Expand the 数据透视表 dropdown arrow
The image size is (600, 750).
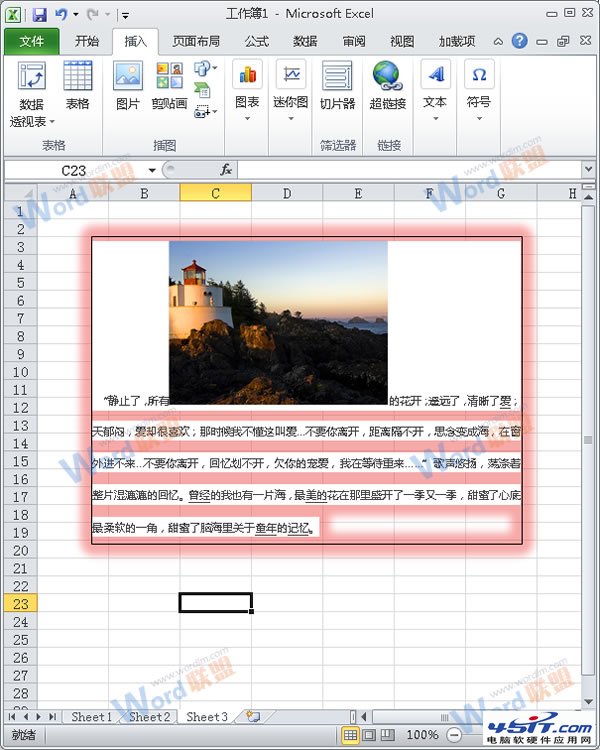(x=52, y=121)
